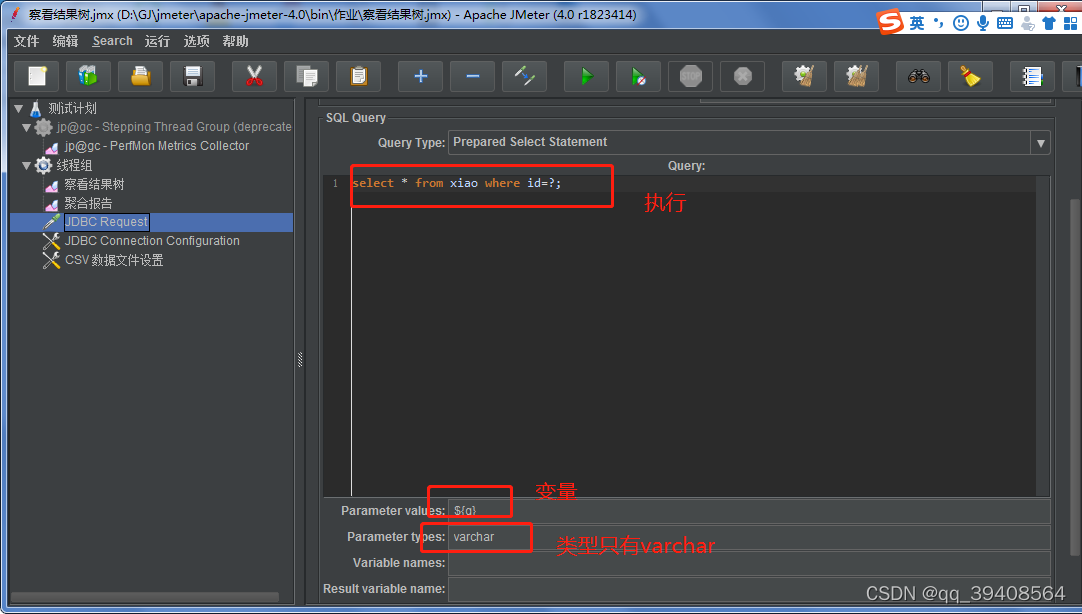Click Sogou microphone voice input icon
The image size is (1082, 614).
pyautogui.click(x=983, y=23)
